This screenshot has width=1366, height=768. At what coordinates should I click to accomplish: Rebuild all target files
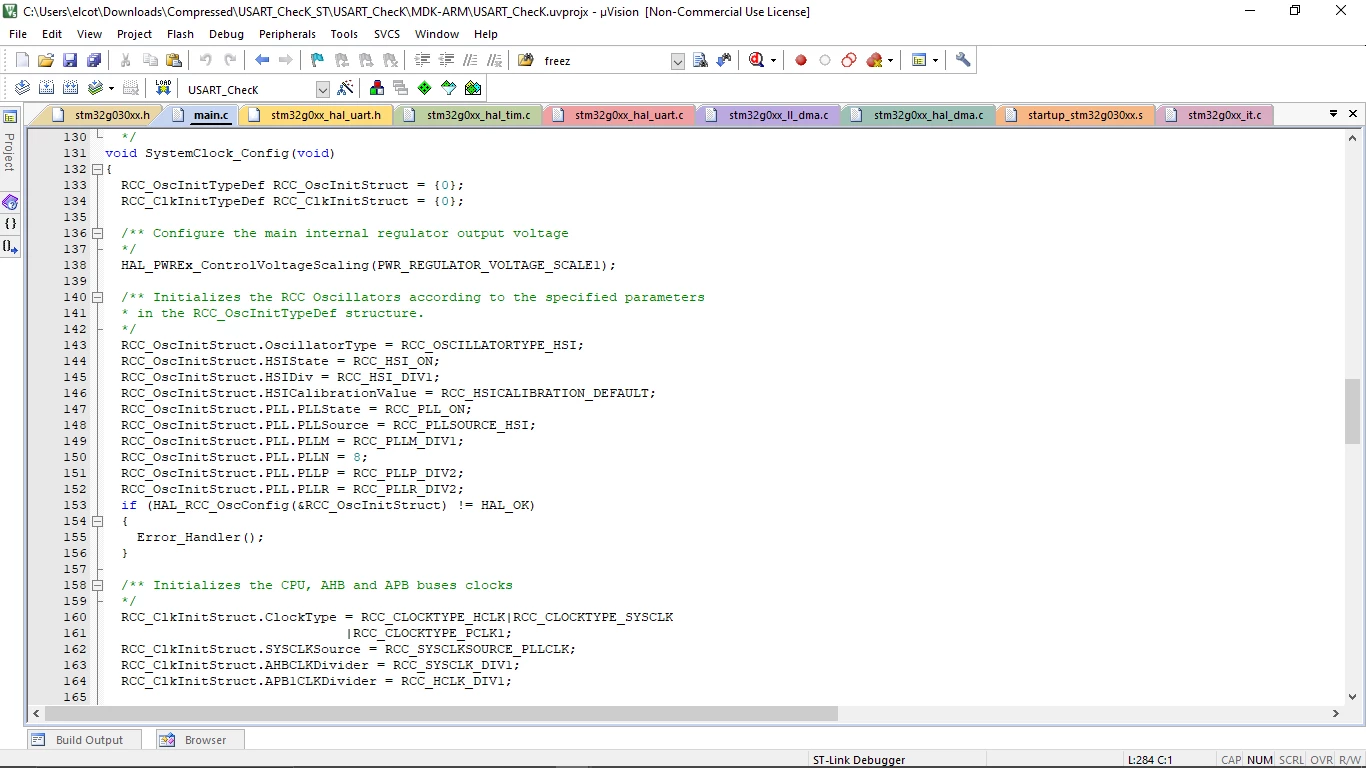tap(70, 88)
